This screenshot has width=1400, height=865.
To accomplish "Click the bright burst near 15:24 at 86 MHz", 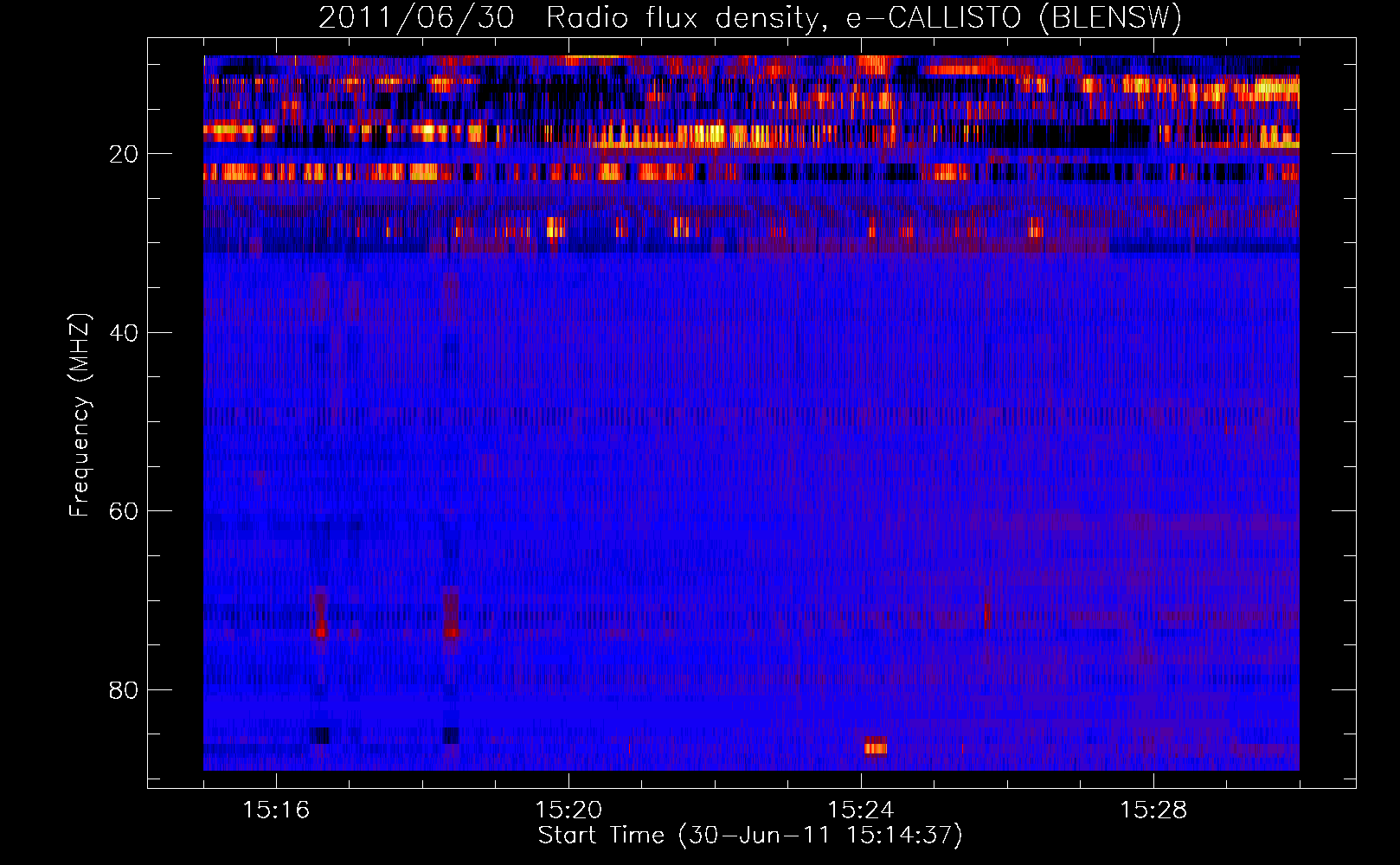I will pos(876,746).
